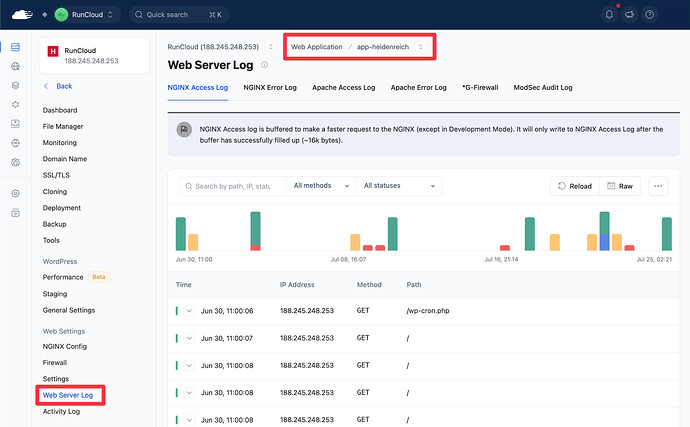Viewport: 690px width, 427px height.
Task: Click the IP Address column header
Action: [297, 285]
